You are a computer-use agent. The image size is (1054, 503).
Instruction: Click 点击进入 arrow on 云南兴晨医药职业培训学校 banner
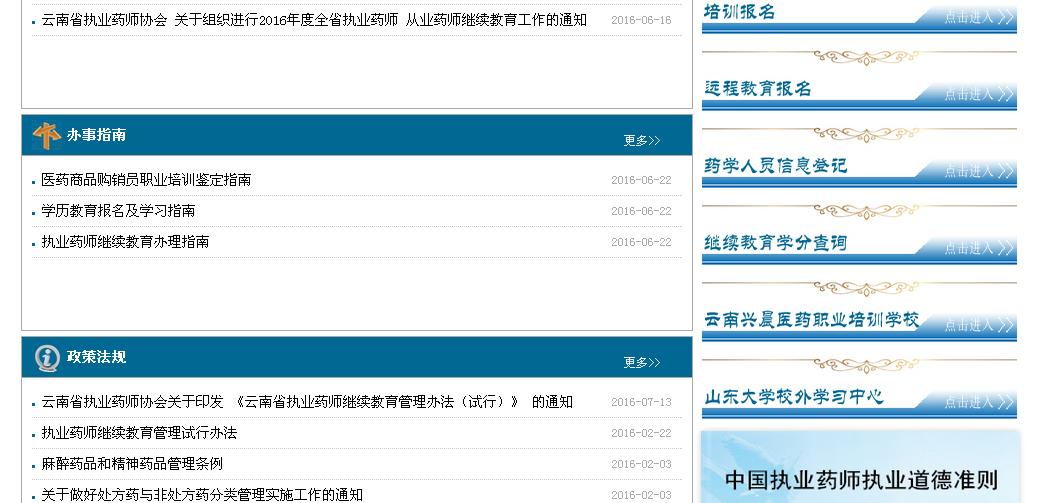979,326
